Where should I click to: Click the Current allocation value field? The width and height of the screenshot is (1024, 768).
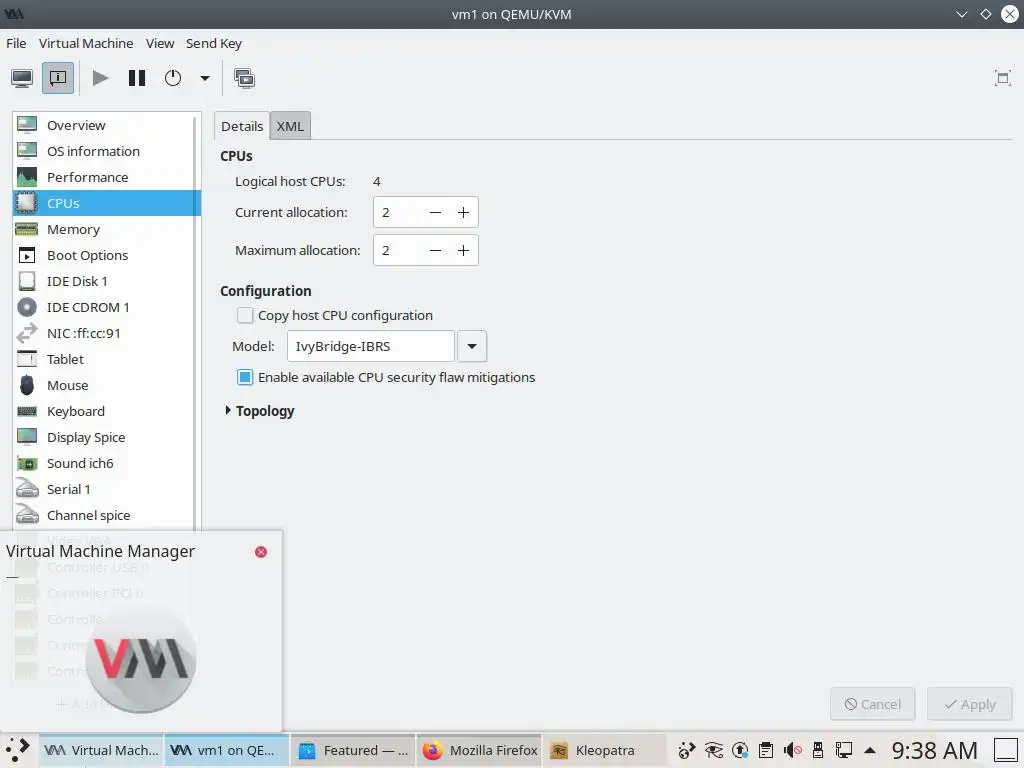click(x=398, y=212)
